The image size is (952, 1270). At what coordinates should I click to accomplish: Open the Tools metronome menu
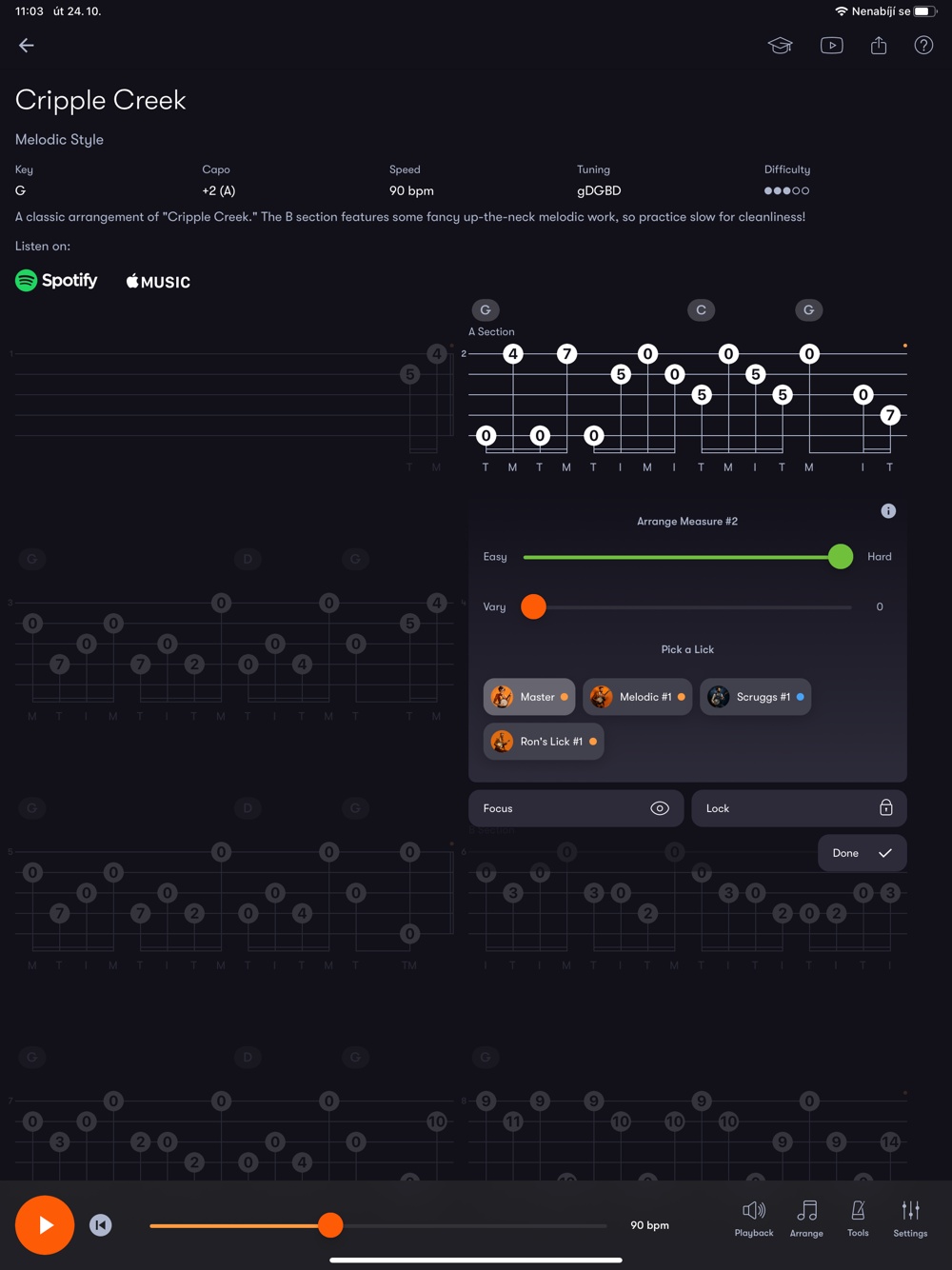[858, 1219]
